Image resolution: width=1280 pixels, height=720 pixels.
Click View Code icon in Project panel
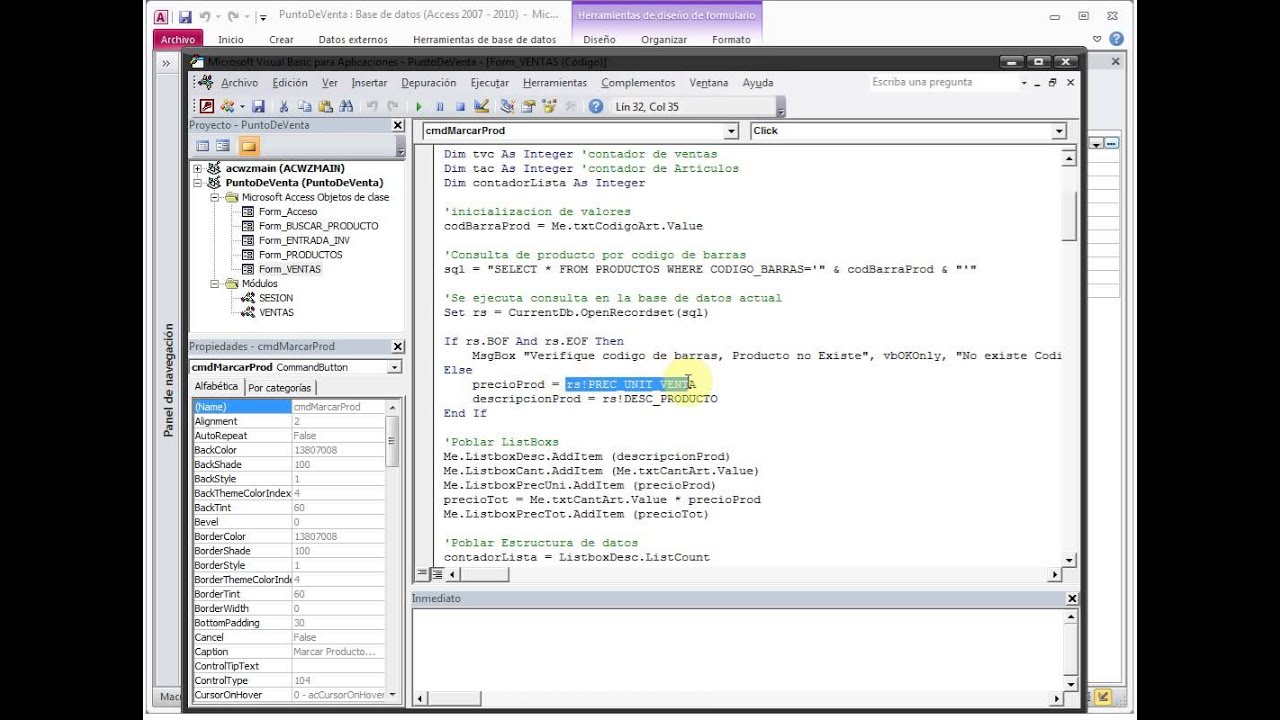[202, 146]
